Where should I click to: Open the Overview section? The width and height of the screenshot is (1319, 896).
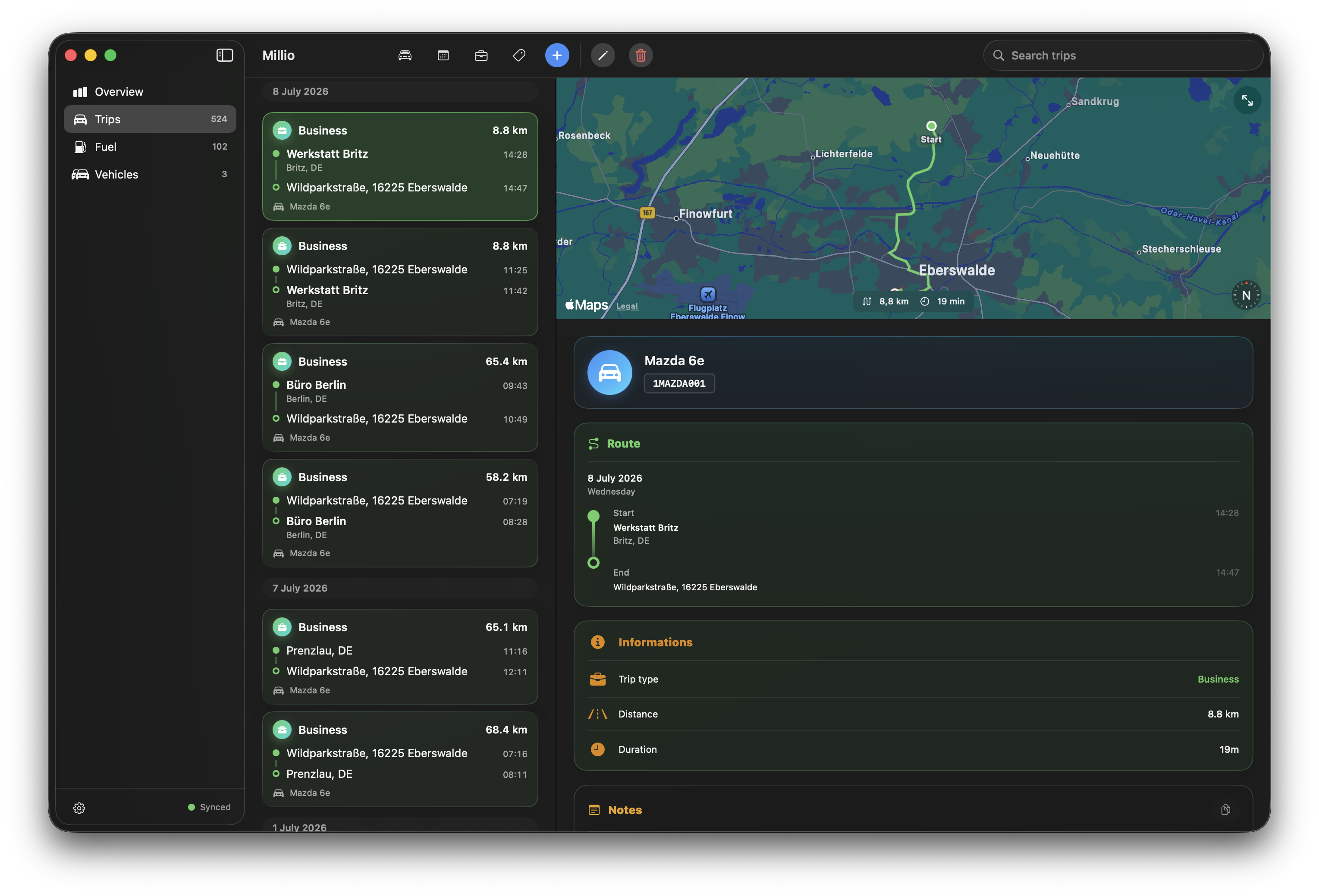(x=150, y=91)
